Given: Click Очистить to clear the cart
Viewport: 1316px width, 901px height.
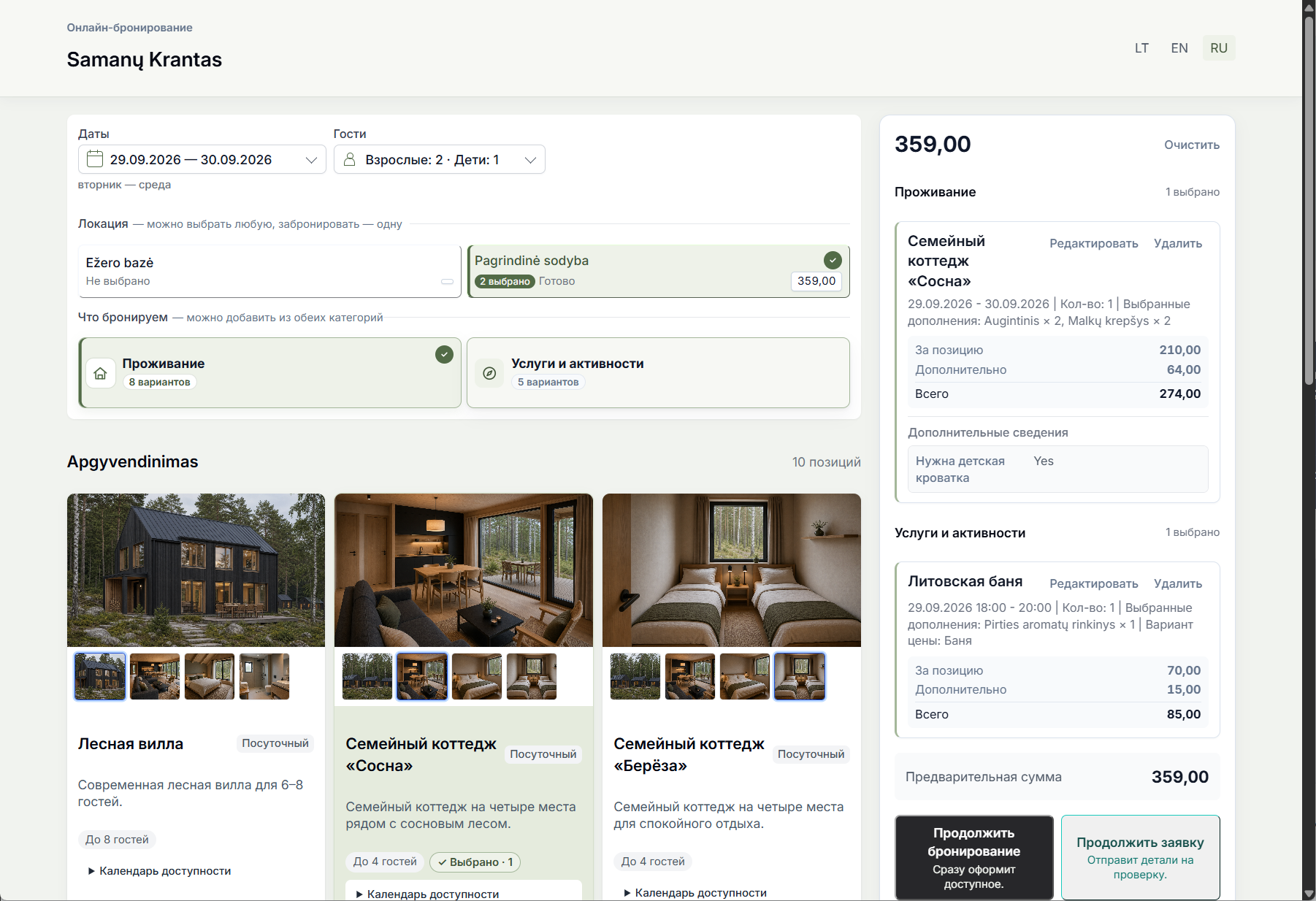Looking at the screenshot, I should [1192, 145].
